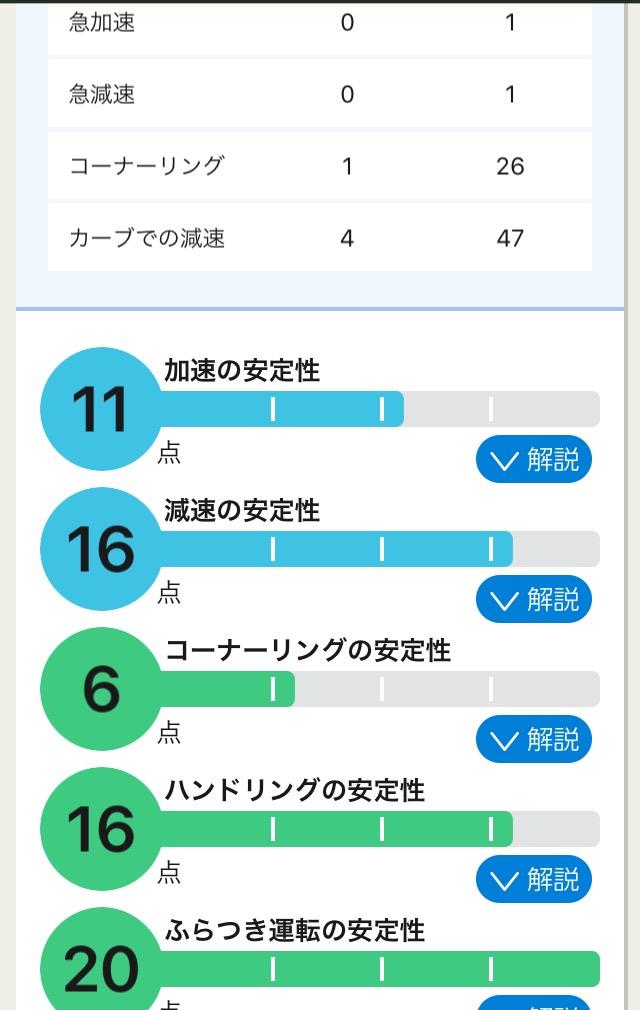Click the 加速の安定性 progress bar
This screenshot has height=1010, width=640.
pos(380,409)
